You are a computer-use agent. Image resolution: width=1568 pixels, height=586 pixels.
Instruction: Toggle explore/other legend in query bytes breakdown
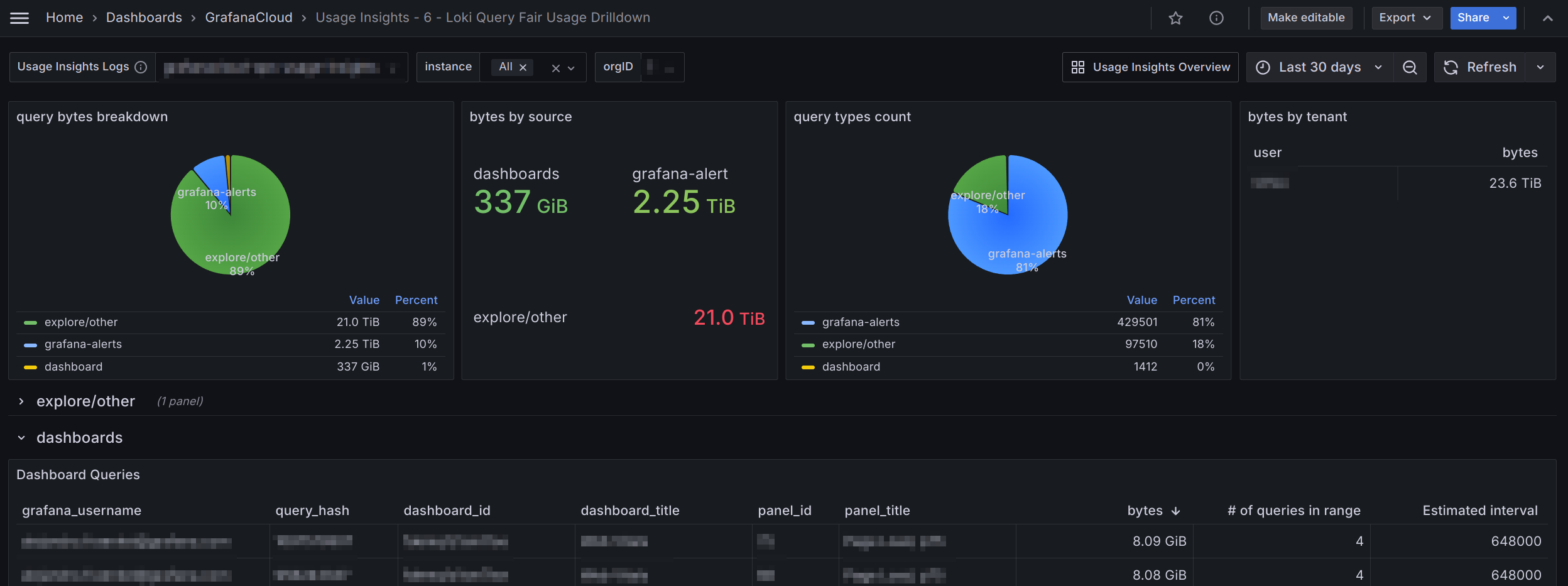80,322
